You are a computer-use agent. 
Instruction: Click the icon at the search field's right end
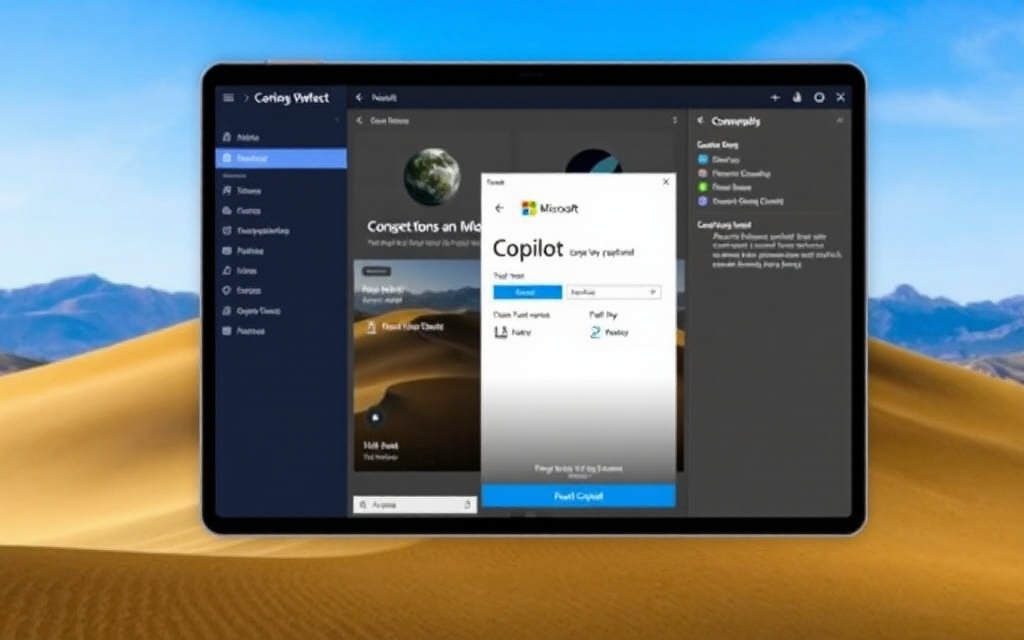coord(467,505)
